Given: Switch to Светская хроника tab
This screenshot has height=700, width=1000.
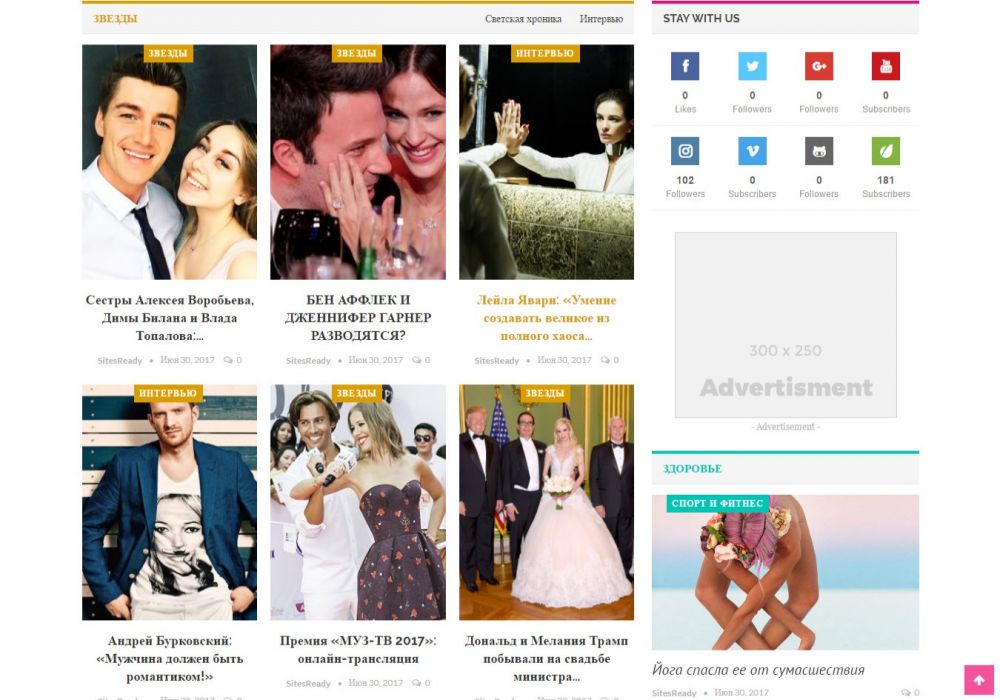Looking at the screenshot, I should click(523, 19).
